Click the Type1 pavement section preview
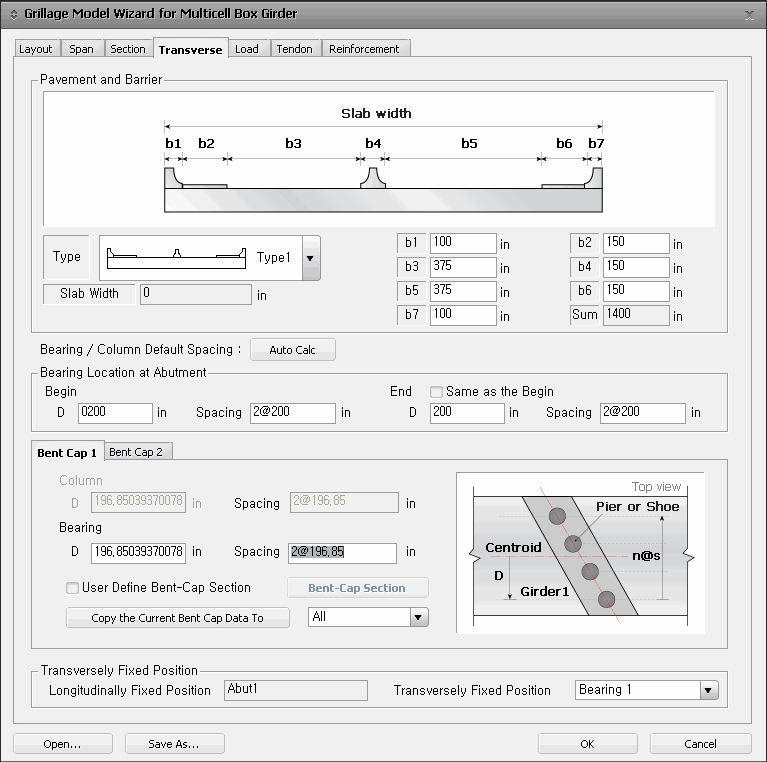This screenshot has width=767, height=762. click(176, 257)
